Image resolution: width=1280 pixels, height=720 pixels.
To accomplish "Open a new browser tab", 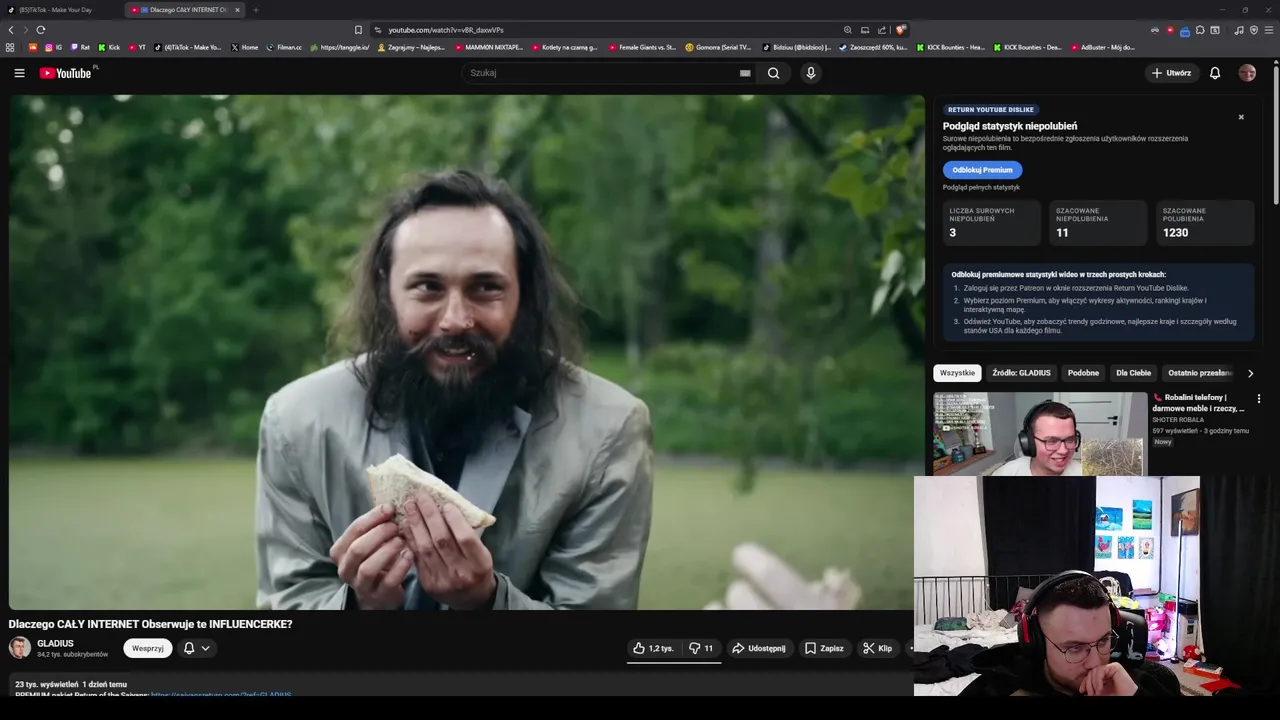I will coord(256,10).
